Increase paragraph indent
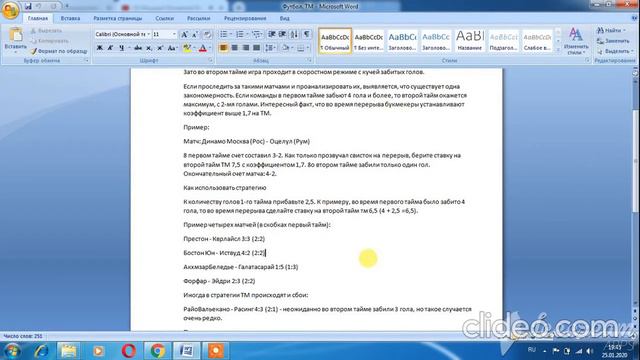Image resolution: width=640 pixels, height=360 pixels. (x=282, y=34)
